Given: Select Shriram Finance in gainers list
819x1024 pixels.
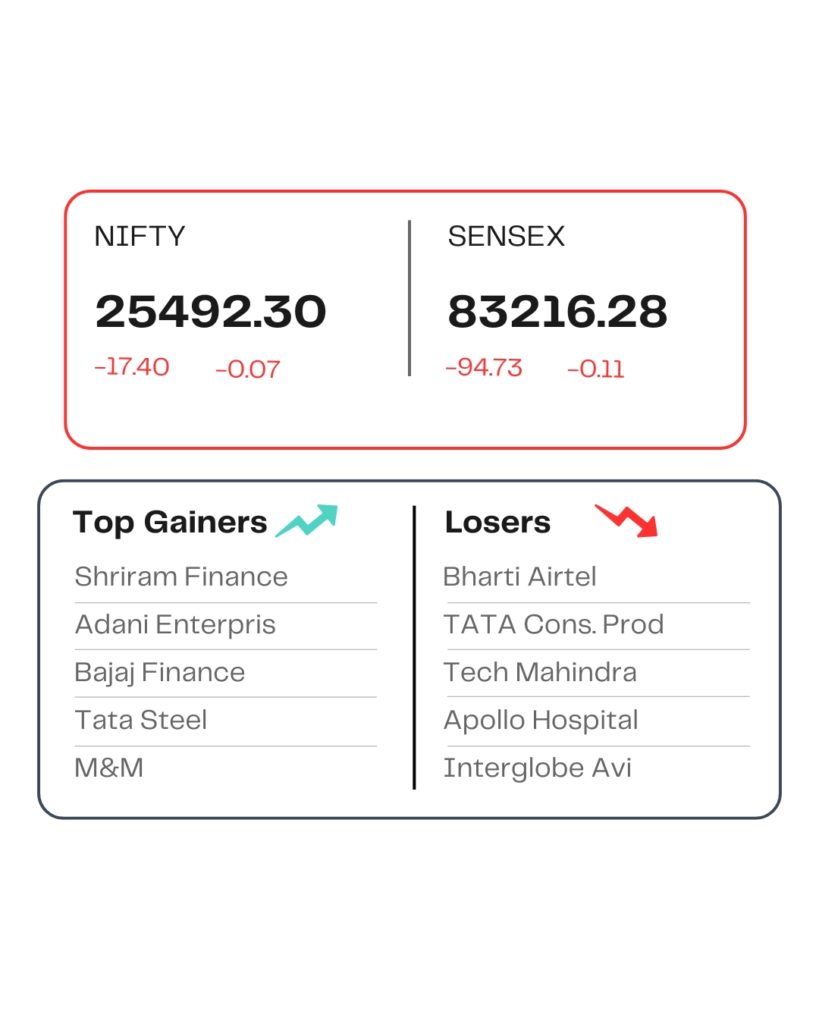Looking at the screenshot, I should coord(181,577).
